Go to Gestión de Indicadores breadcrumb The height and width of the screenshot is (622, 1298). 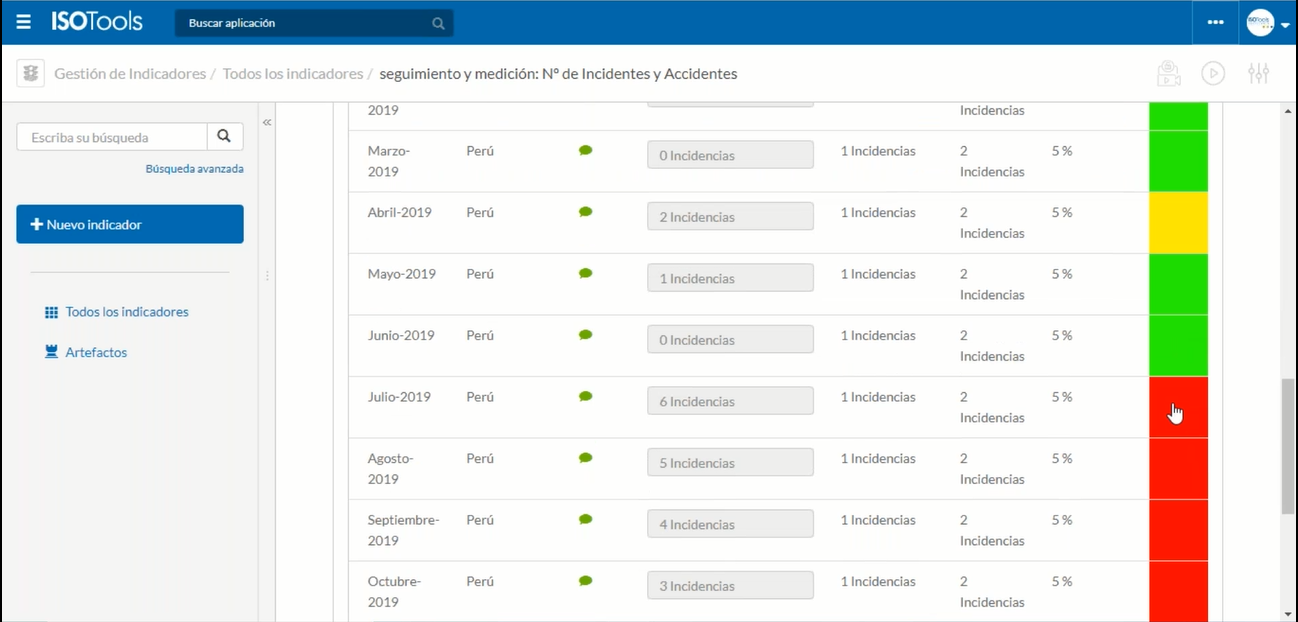point(130,74)
